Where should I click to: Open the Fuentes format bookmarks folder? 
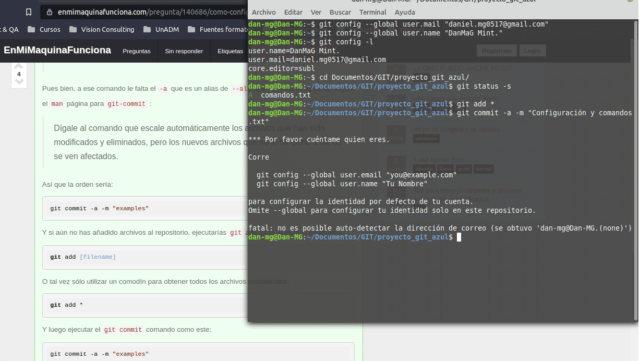[x=217, y=29]
